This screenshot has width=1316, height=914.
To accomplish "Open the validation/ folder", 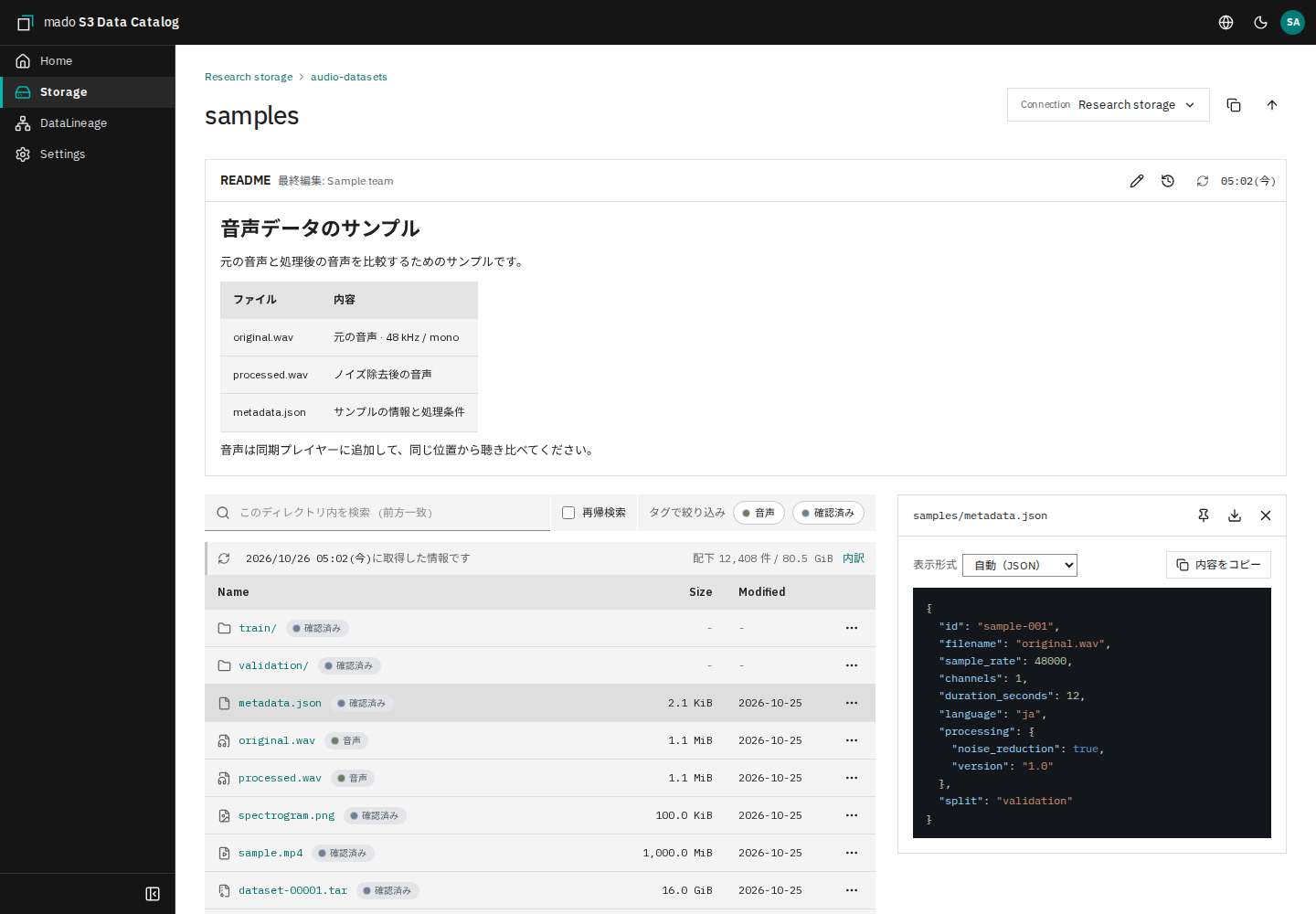I will [x=273, y=665].
